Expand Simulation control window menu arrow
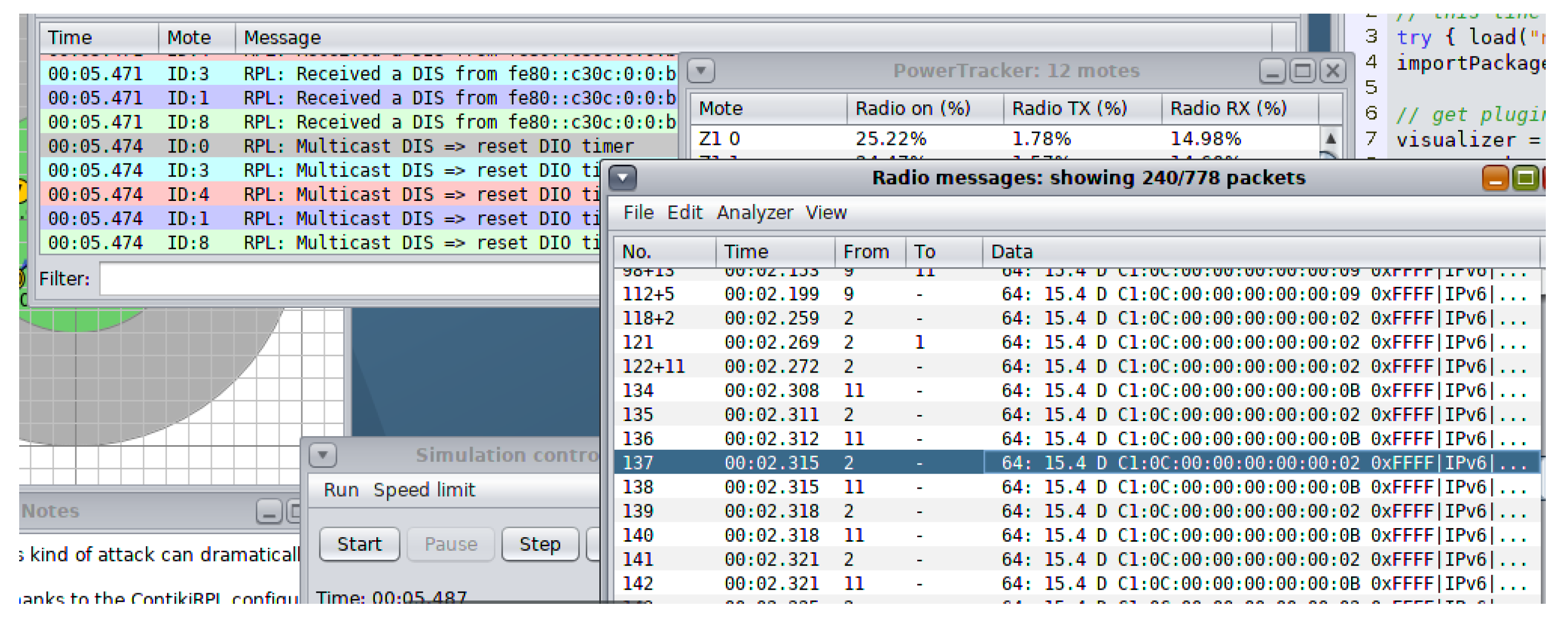This screenshot has width=1568, height=624. coord(322,454)
